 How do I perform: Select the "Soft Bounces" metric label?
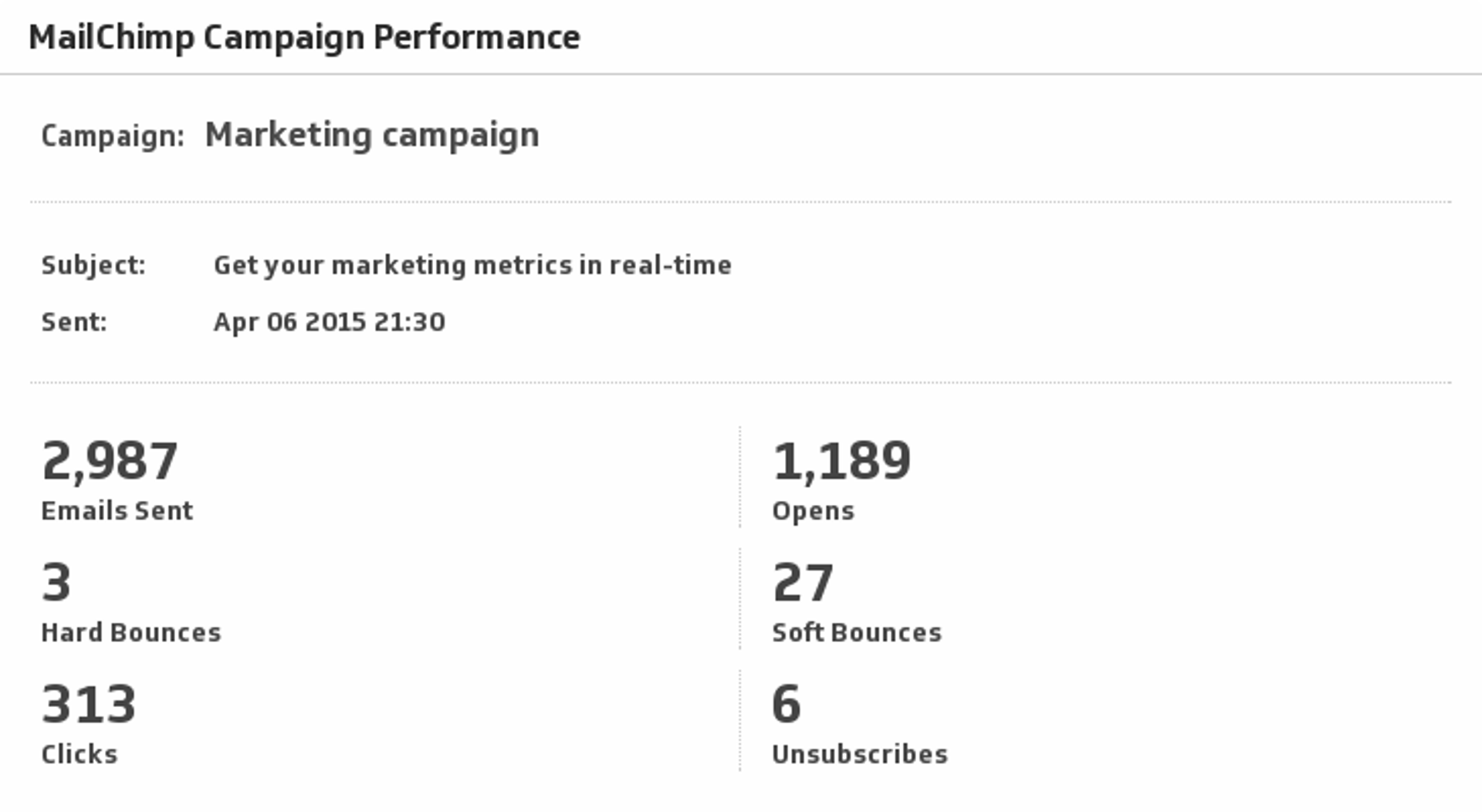pos(857,633)
